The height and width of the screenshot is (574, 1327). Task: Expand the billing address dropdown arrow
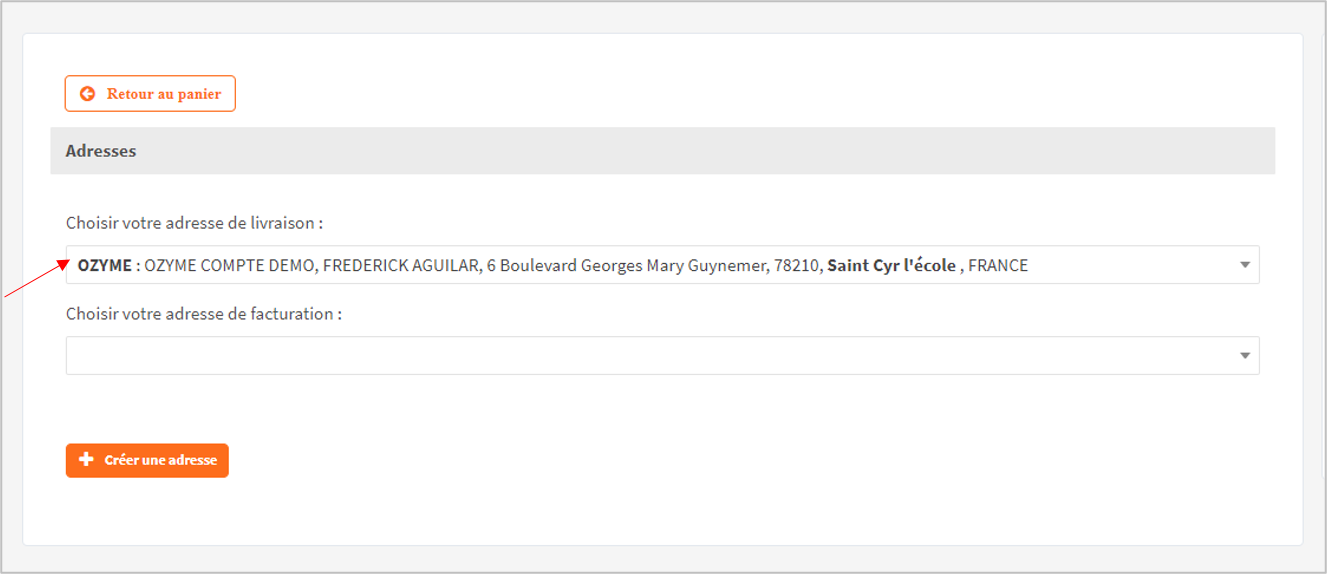1245,356
